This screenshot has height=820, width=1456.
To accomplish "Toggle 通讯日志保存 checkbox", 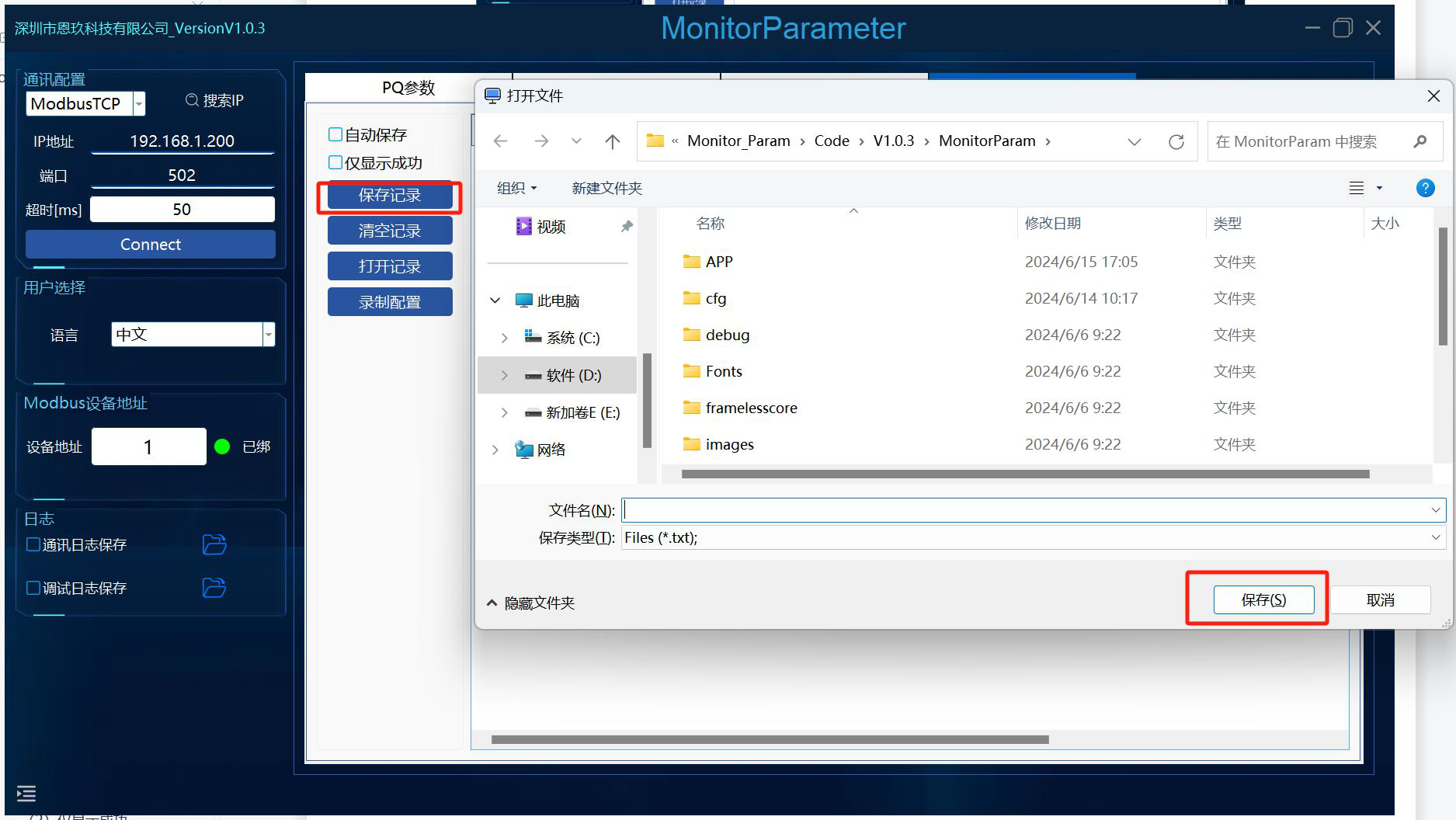I will pos(33,544).
